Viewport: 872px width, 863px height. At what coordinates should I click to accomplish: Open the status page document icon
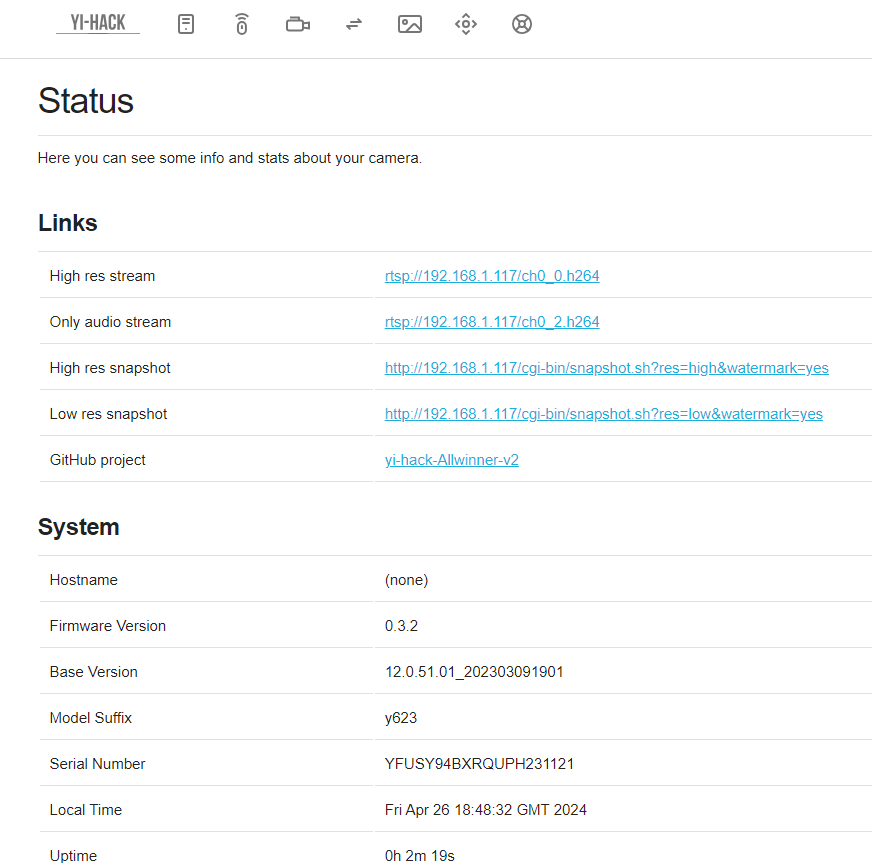(186, 24)
